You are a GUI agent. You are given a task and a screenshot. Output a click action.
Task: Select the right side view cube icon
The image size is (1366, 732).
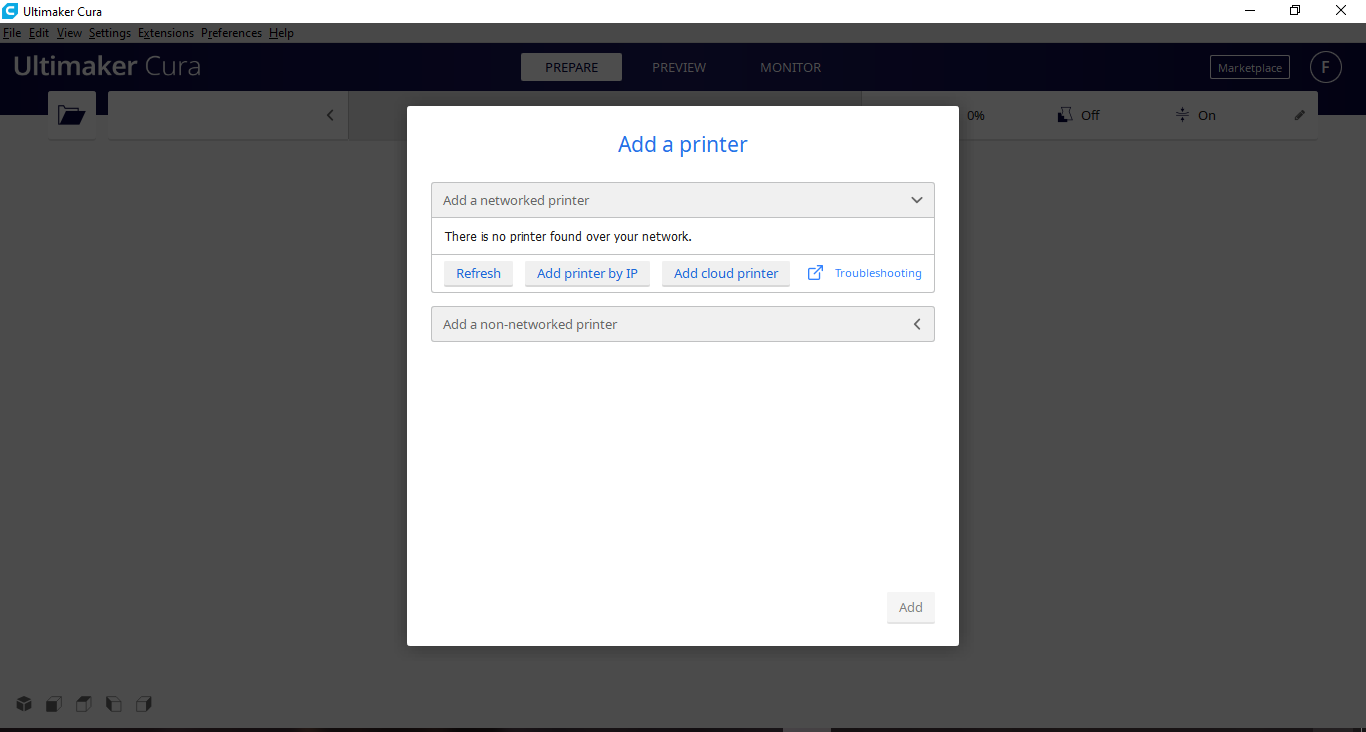pos(144,704)
